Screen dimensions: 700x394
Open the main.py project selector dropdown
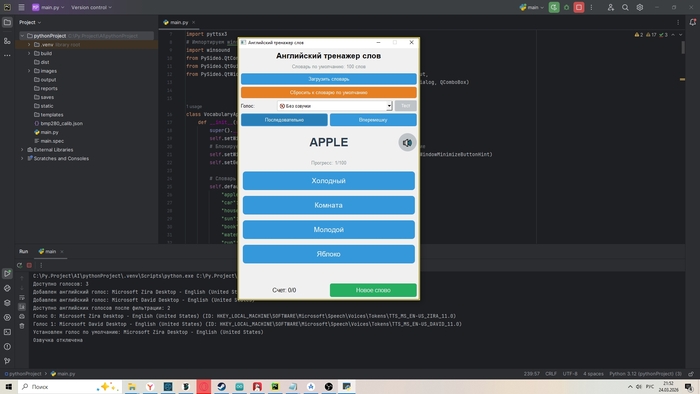(48, 8)
